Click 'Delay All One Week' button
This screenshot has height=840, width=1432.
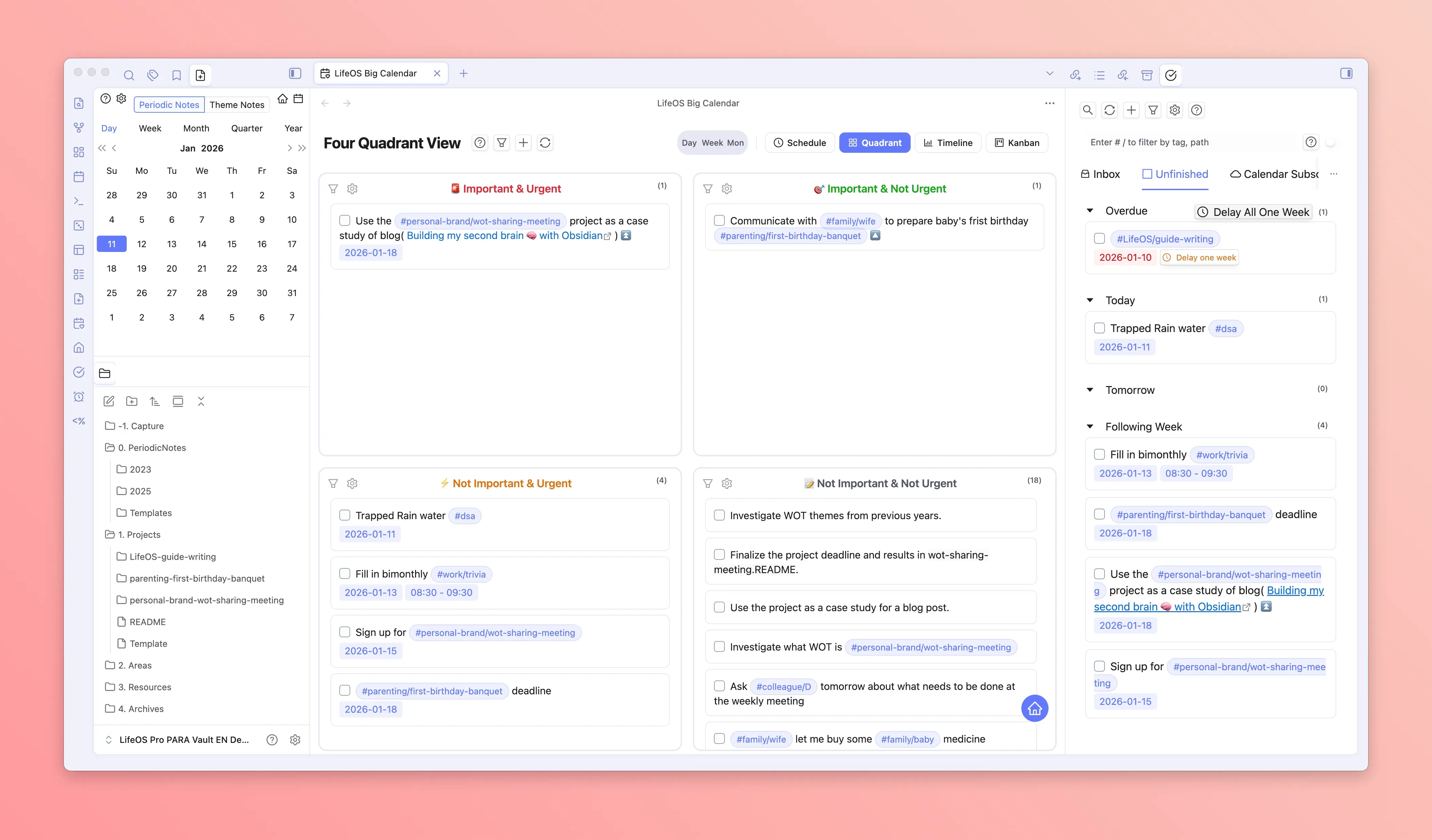click(x=1254, y=212)
